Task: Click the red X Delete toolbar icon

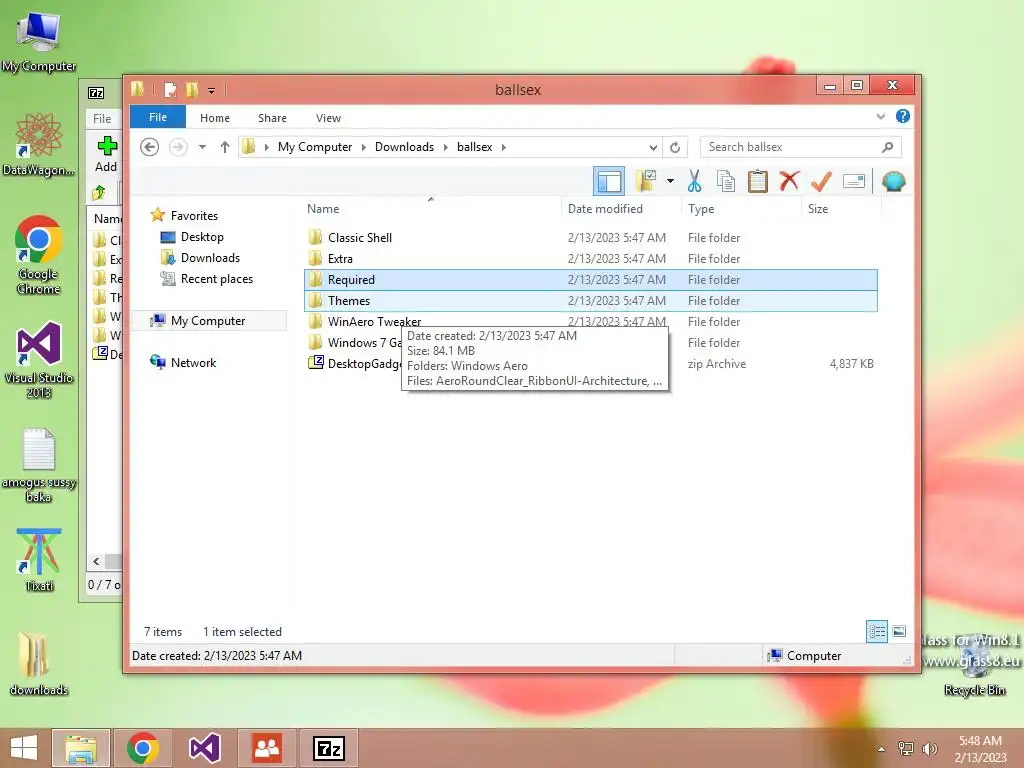Action: click(790, 181)
